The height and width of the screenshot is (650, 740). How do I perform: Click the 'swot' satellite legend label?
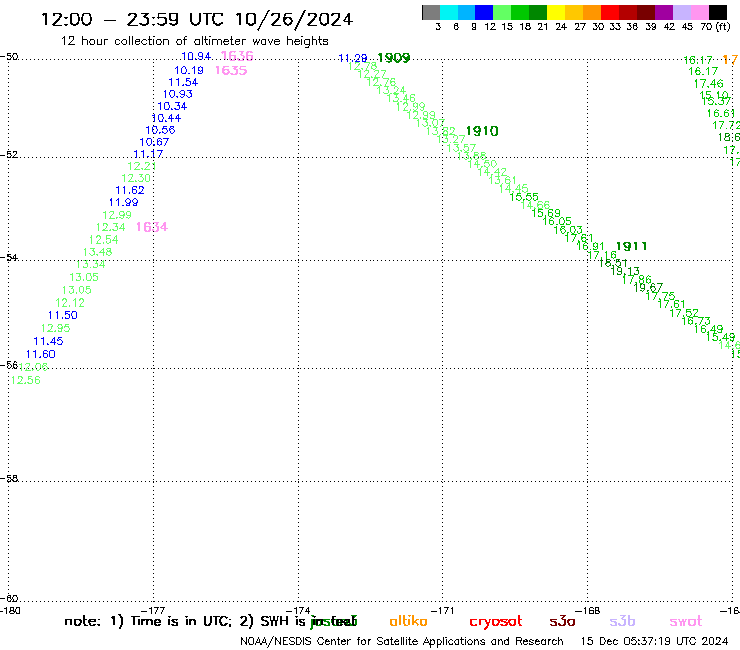coord(686,622)
